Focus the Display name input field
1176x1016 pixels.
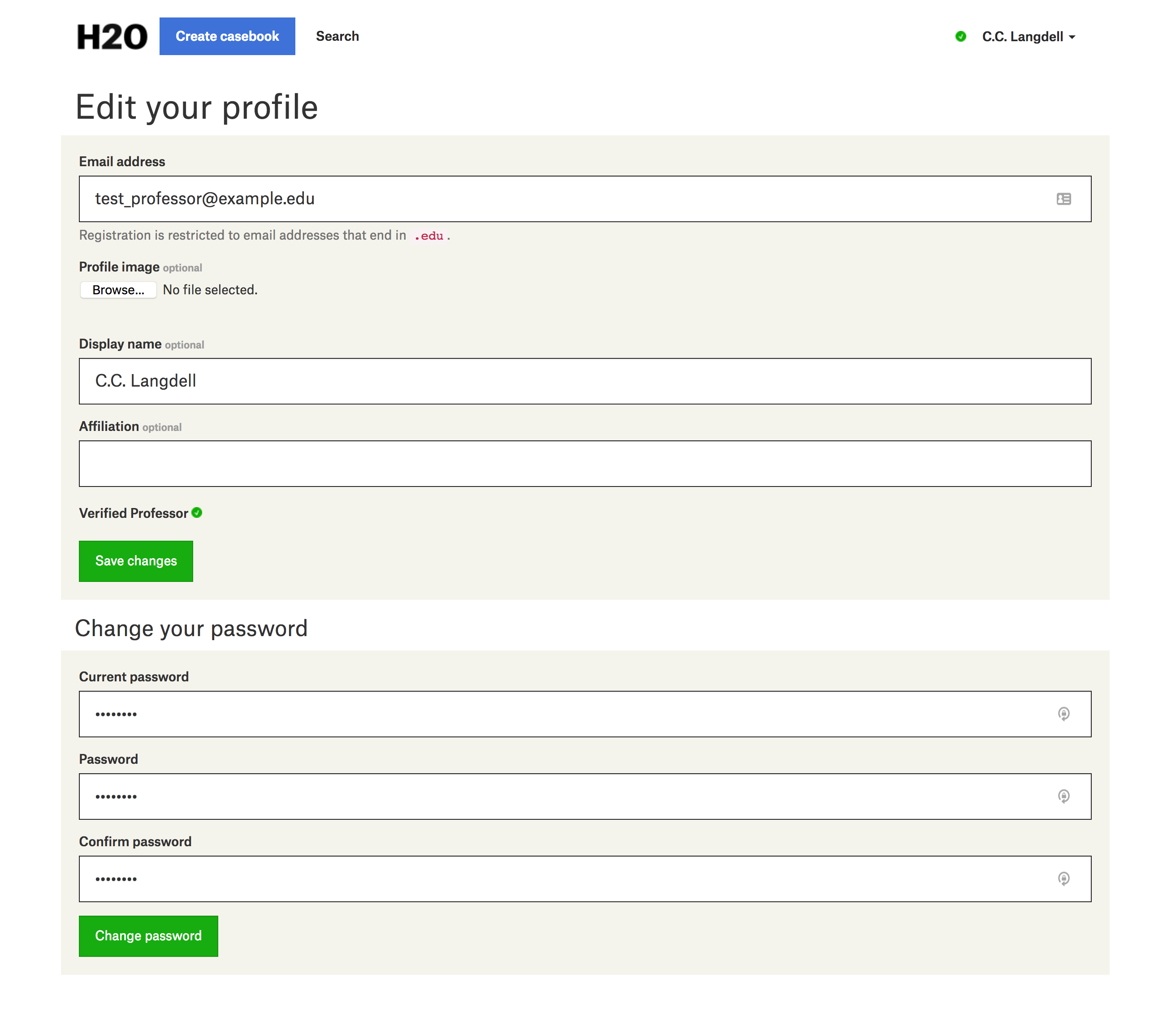point(584,381)
